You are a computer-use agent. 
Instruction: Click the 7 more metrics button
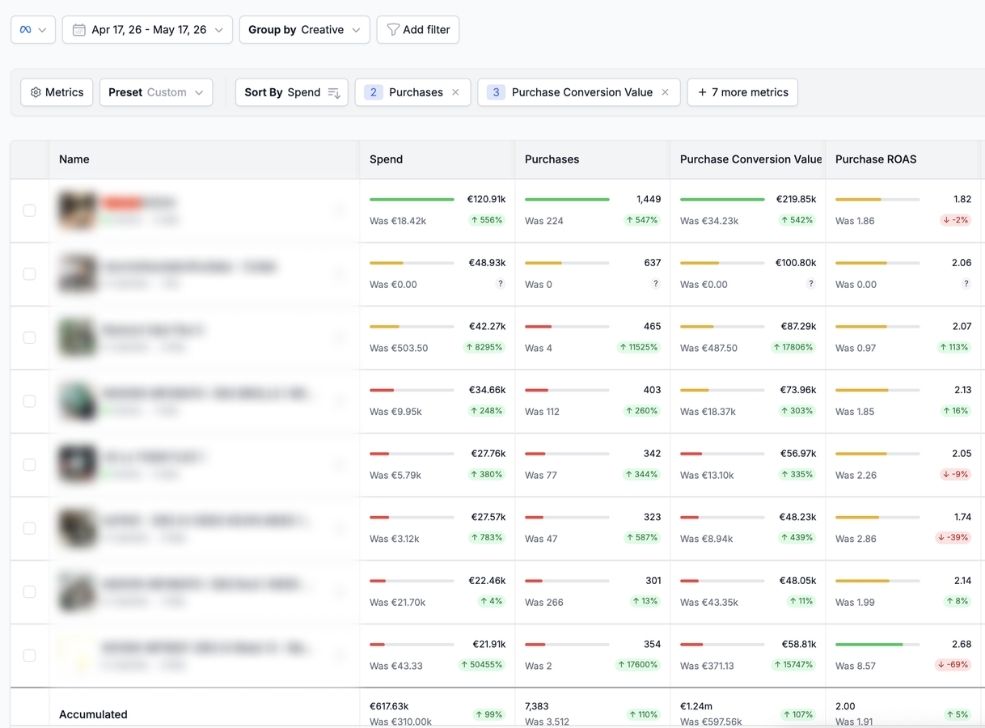743,92
